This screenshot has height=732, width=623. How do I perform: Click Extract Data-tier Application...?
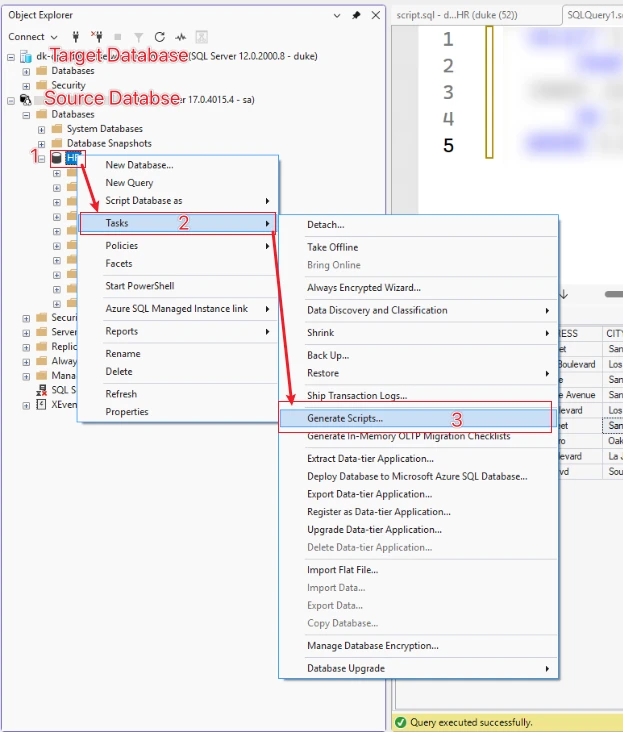[x=418, y=458]
